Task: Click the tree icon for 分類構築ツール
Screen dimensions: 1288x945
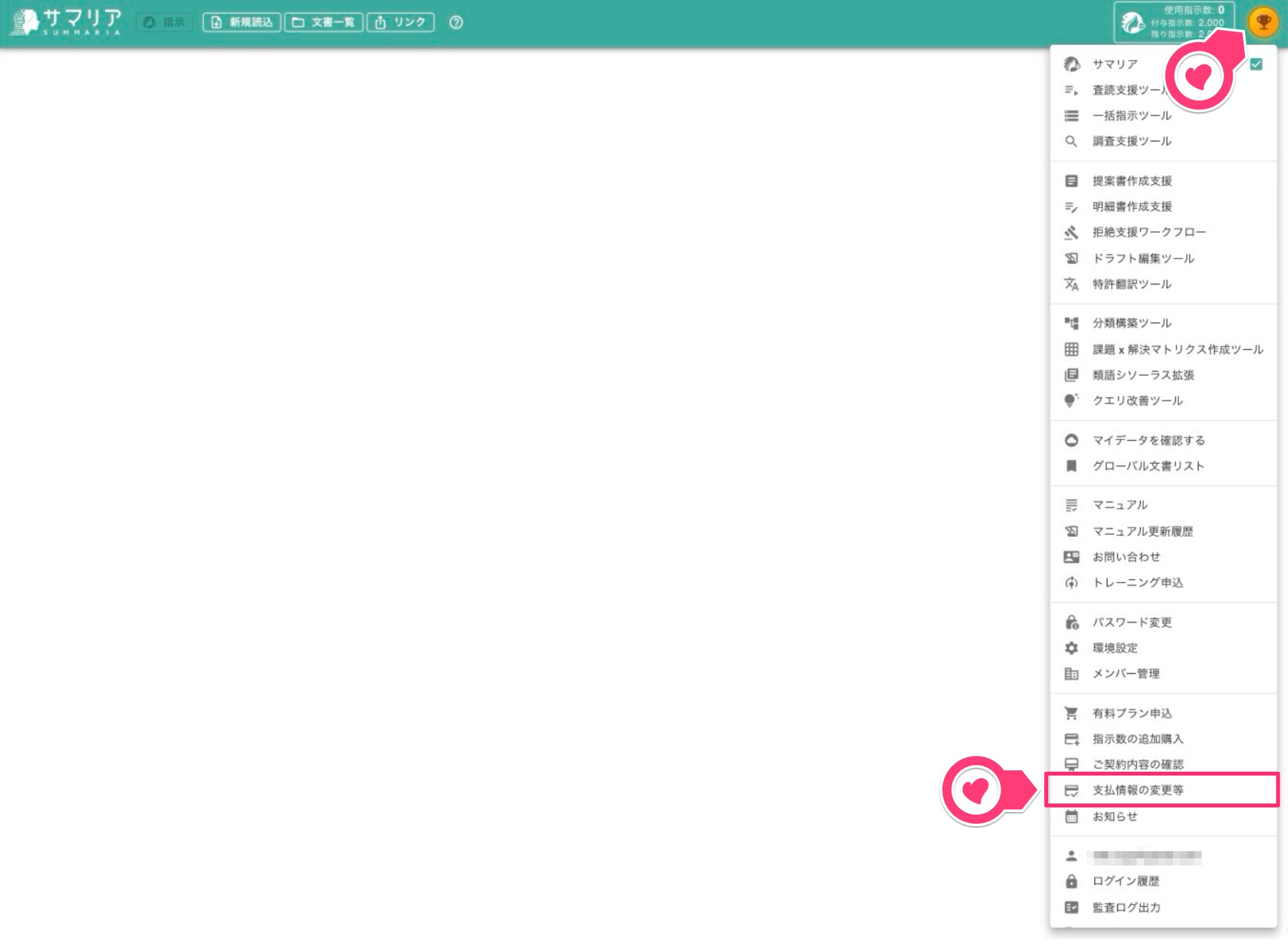Action: [x=1071, y=323]
